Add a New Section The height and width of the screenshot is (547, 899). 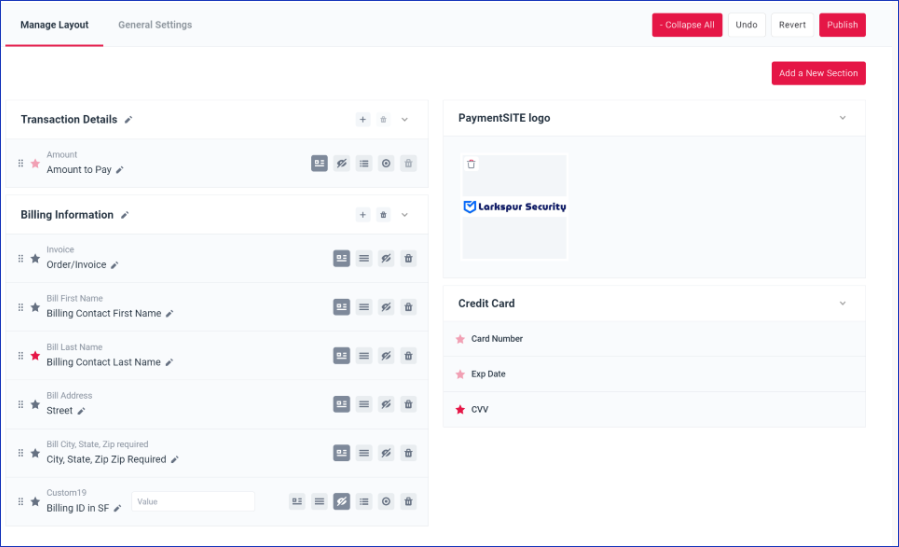[819, 73]
